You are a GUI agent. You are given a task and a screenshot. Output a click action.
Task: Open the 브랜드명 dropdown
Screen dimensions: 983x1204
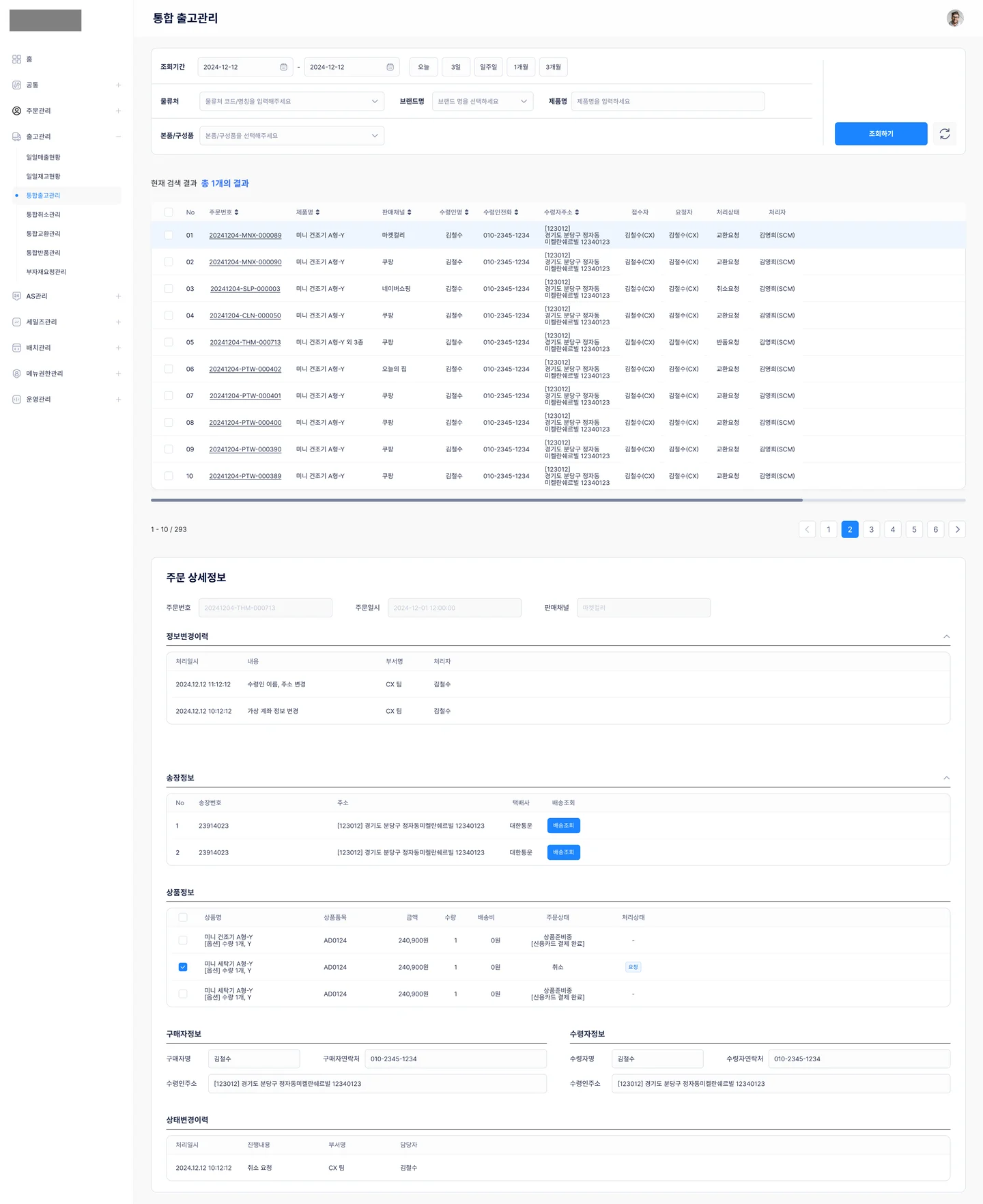pos(483,101)
